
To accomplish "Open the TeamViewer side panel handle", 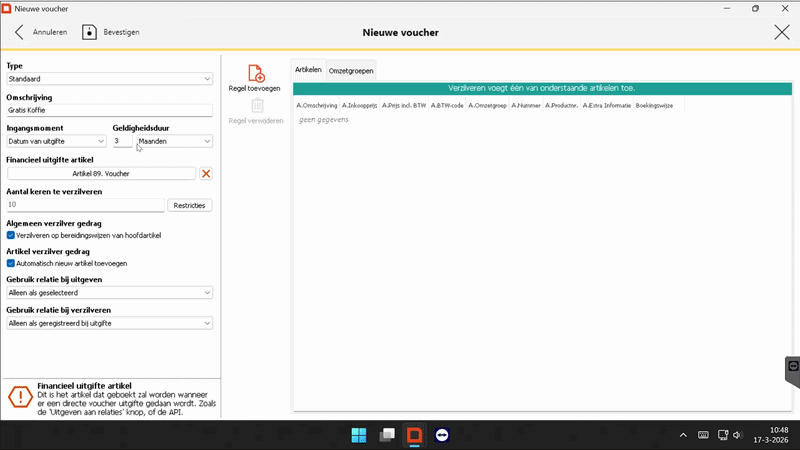I will coord(793,368).
